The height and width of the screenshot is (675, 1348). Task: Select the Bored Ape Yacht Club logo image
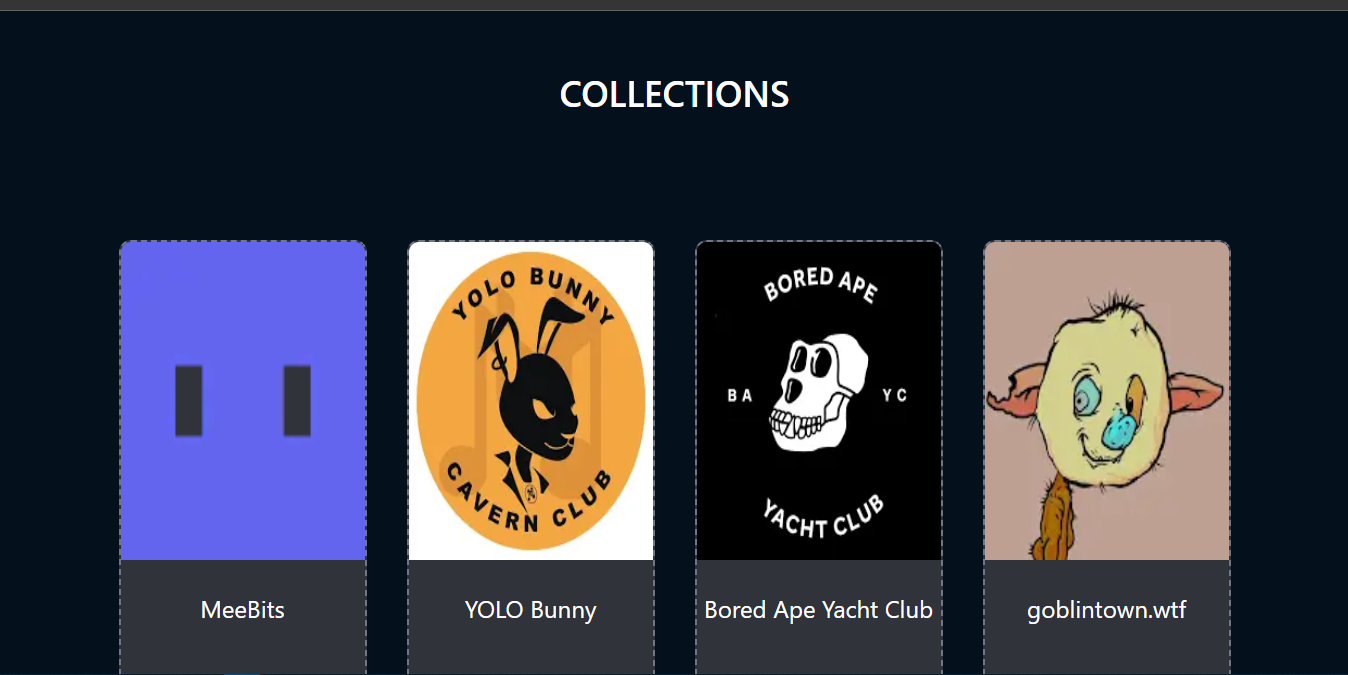pos(819,400)
